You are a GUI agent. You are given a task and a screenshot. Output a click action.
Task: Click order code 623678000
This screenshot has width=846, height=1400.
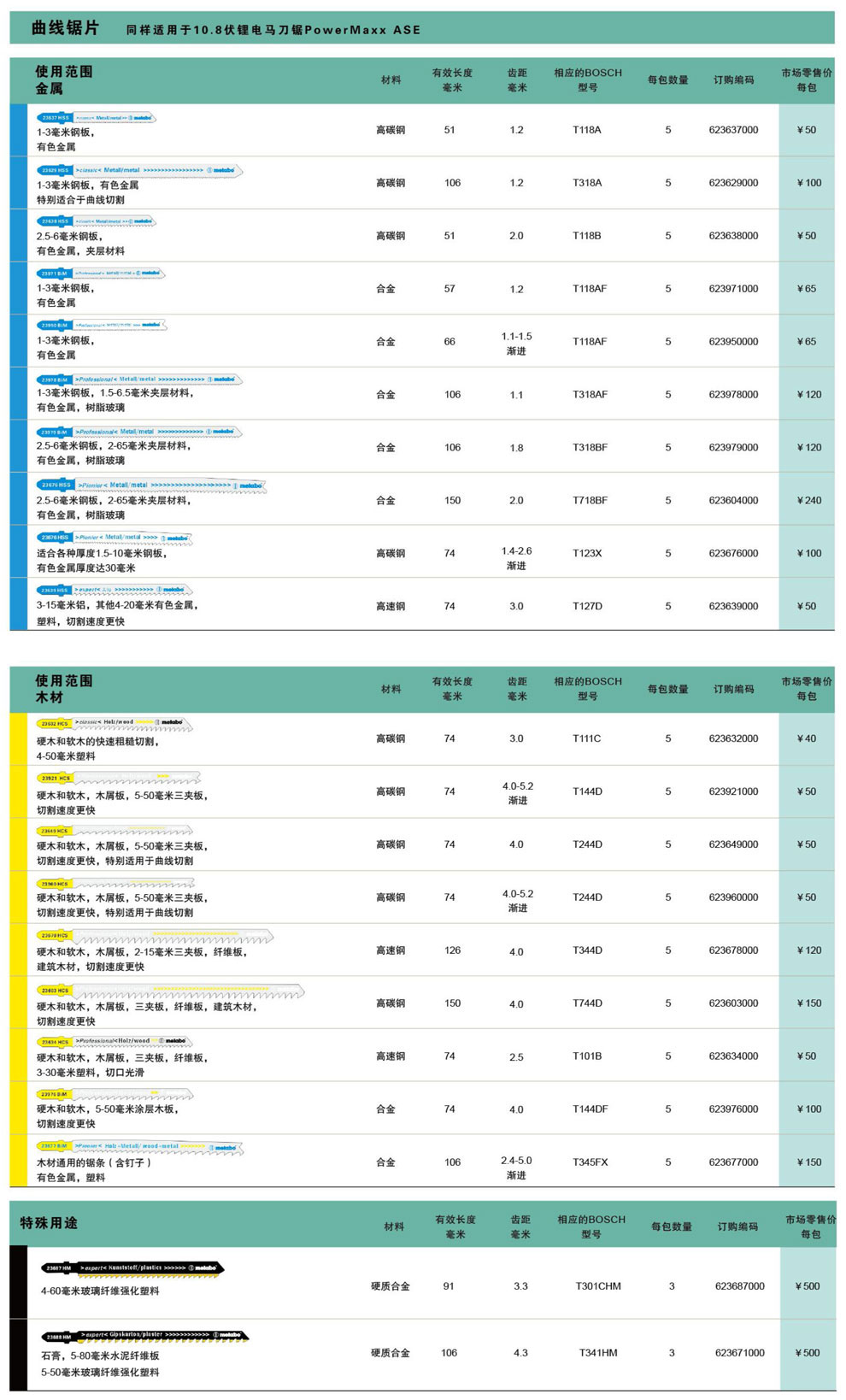(x=733, y=950)
